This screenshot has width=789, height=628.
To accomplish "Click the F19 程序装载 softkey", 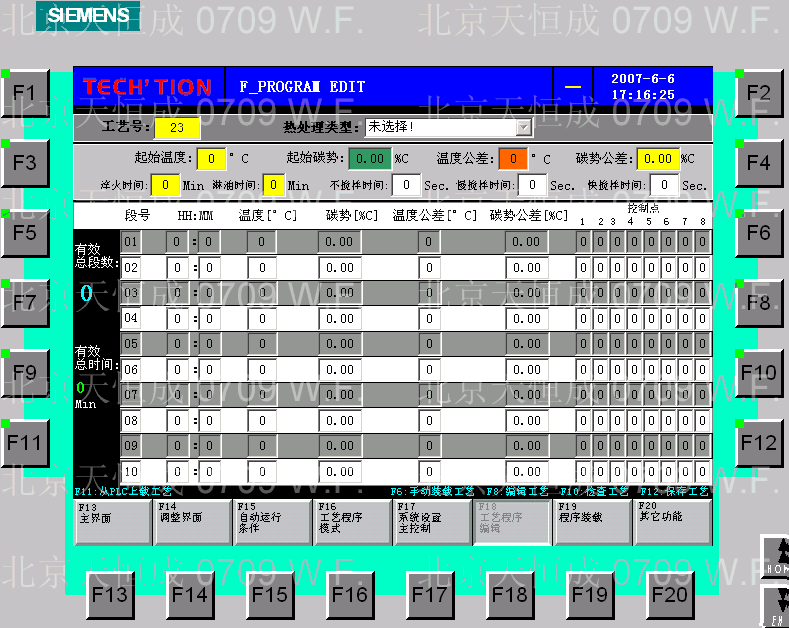I will [592, 521].
